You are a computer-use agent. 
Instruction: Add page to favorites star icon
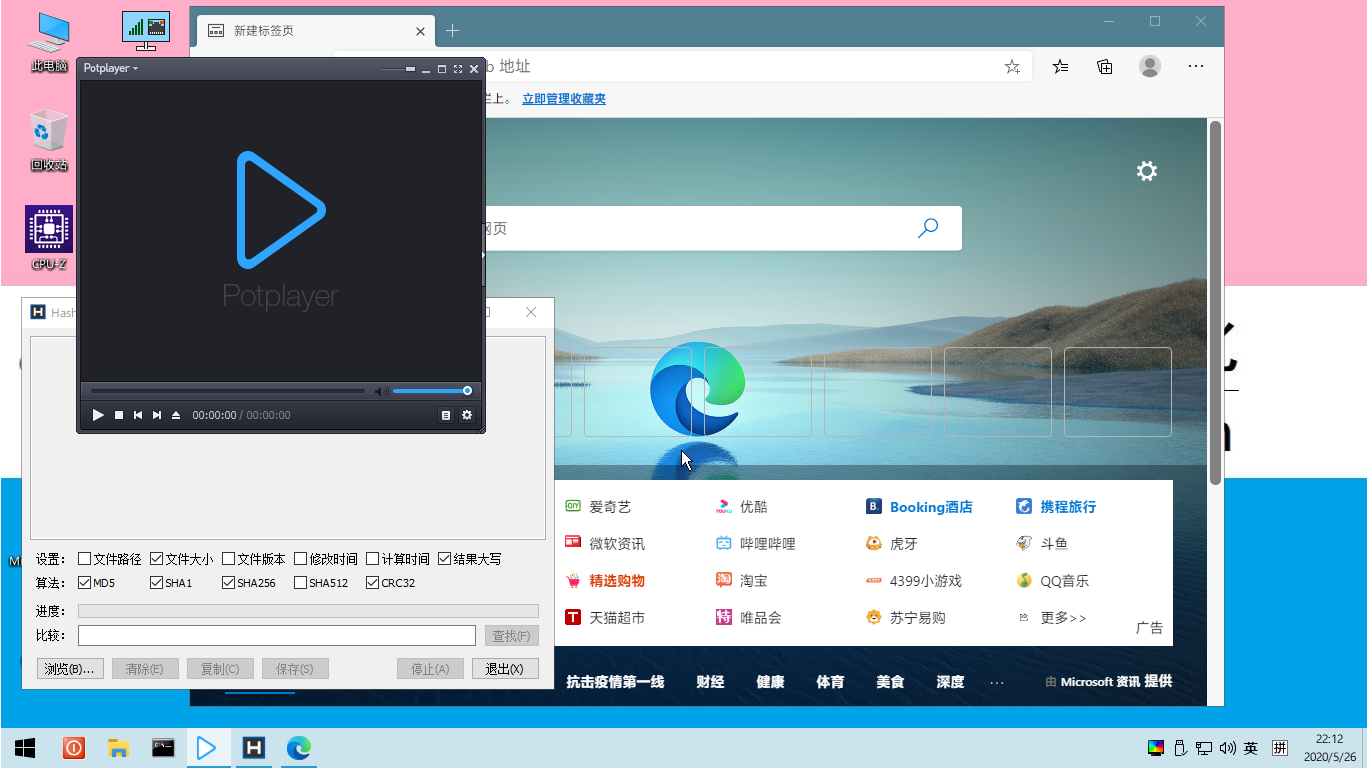click(1012, 67)
